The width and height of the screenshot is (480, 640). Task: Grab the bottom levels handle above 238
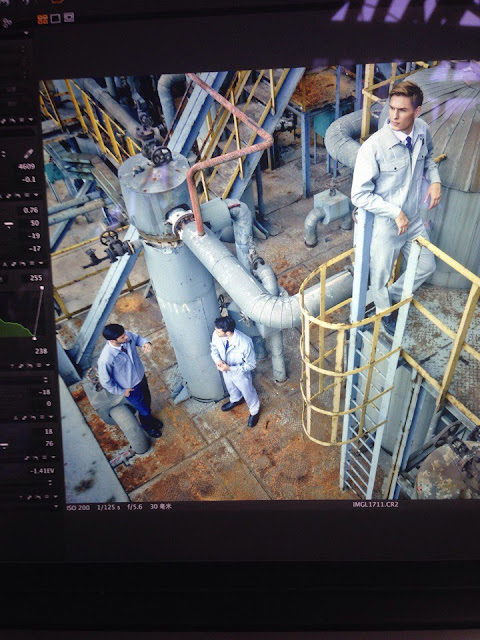tap(34, 338)
